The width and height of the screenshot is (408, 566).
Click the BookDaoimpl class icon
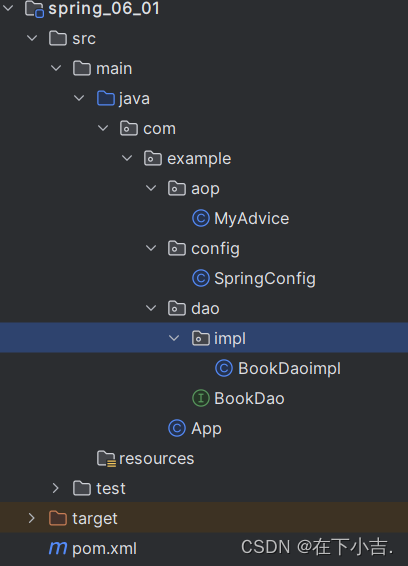pyautogui.click(x=224, y=368)
